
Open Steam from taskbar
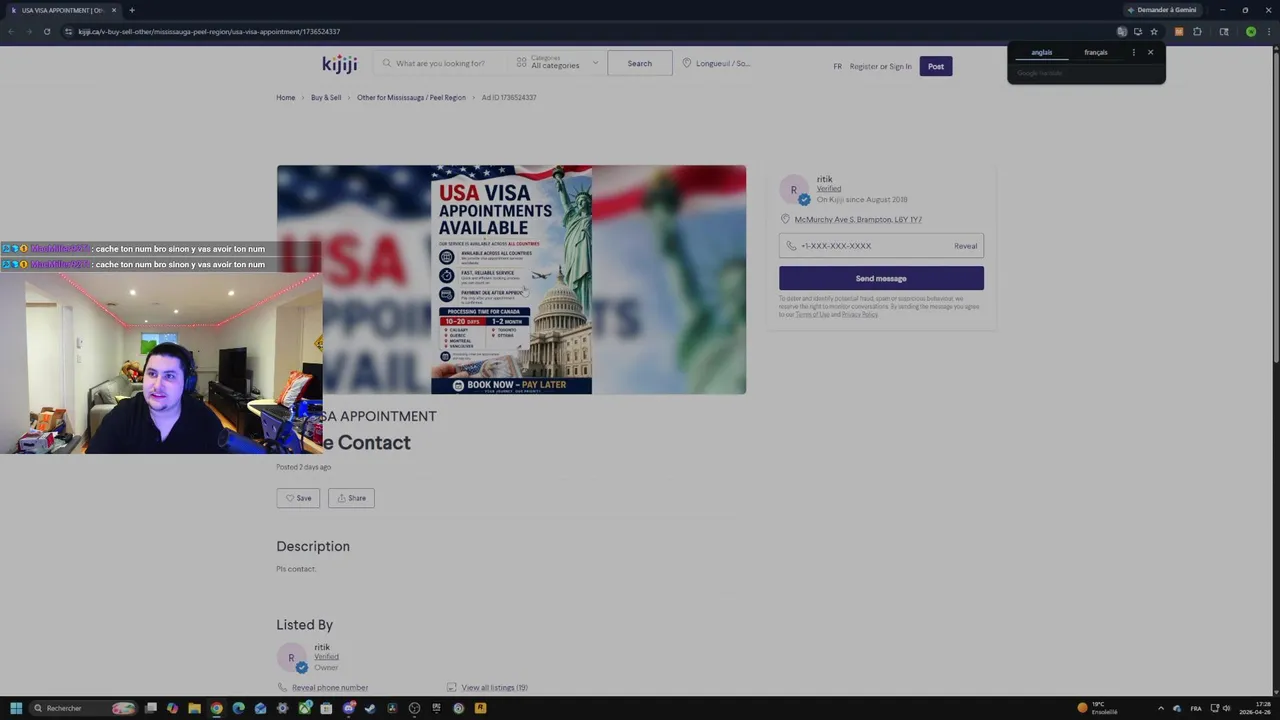click(x=370, y=708)
